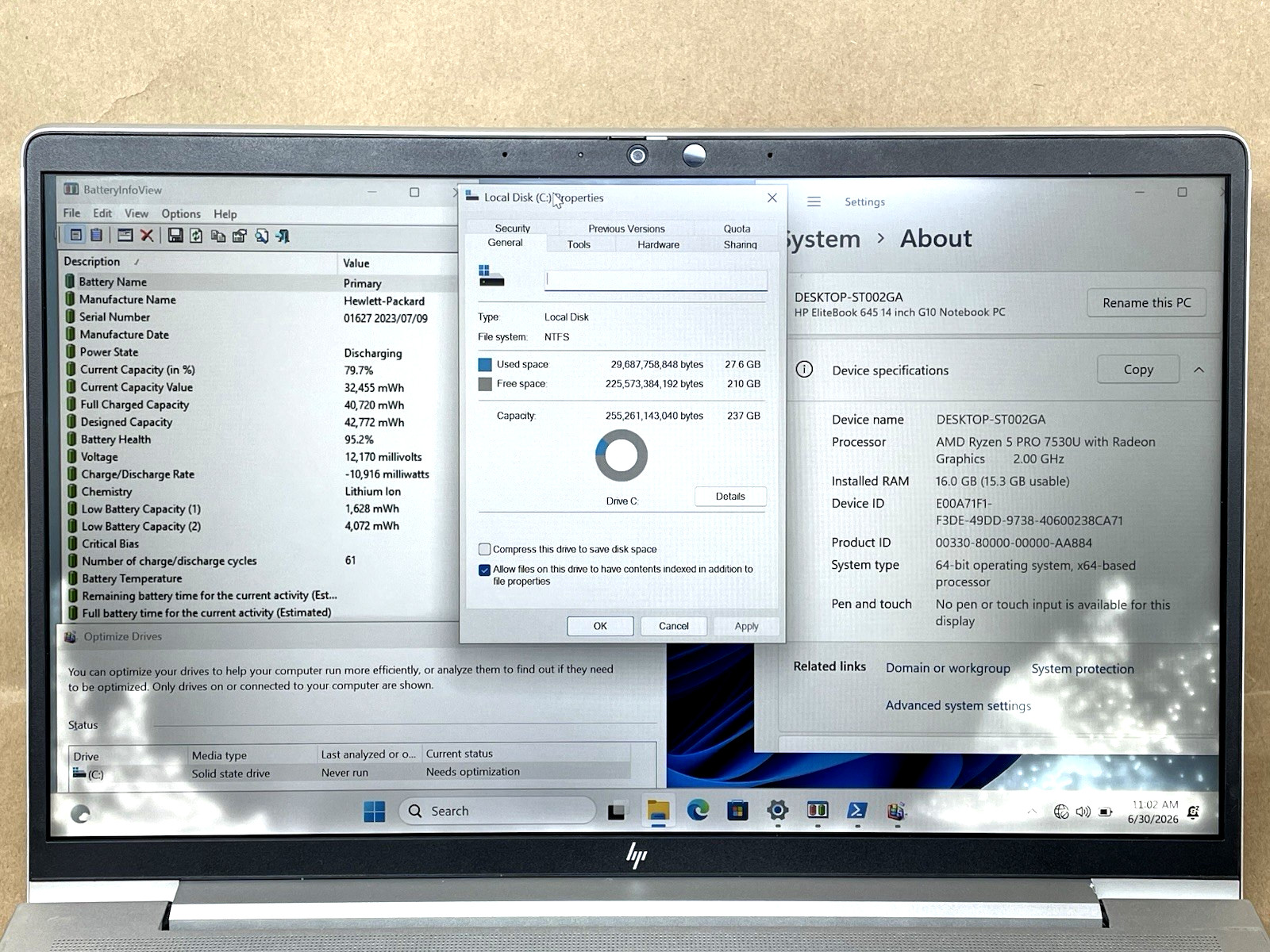Click the exit door icon in BatteryInfoView toolbar
This screenshot has width=1270, height=952.
[283, 236]
